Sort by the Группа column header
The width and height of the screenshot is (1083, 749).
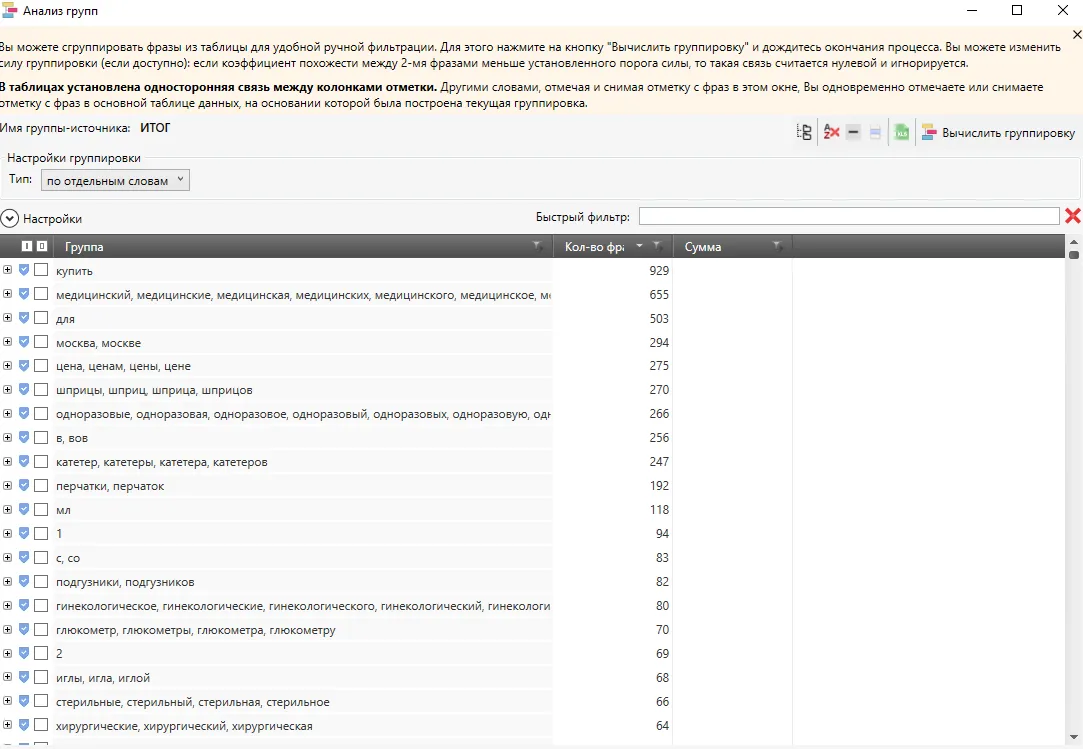(84, 247)
